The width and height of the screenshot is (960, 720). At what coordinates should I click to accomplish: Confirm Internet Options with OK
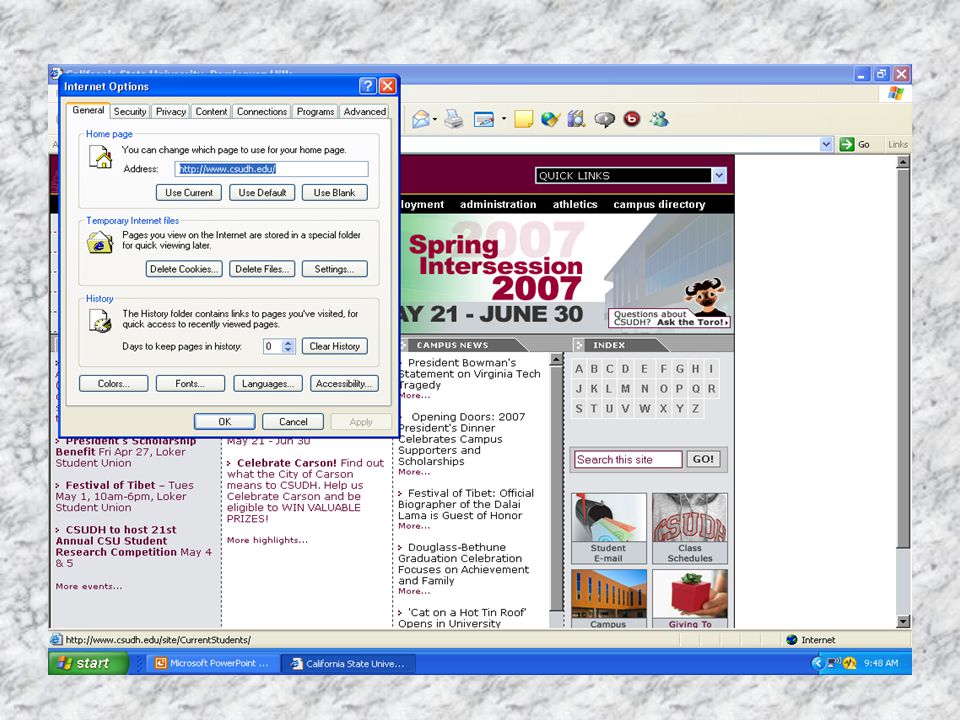click(225, 422)
